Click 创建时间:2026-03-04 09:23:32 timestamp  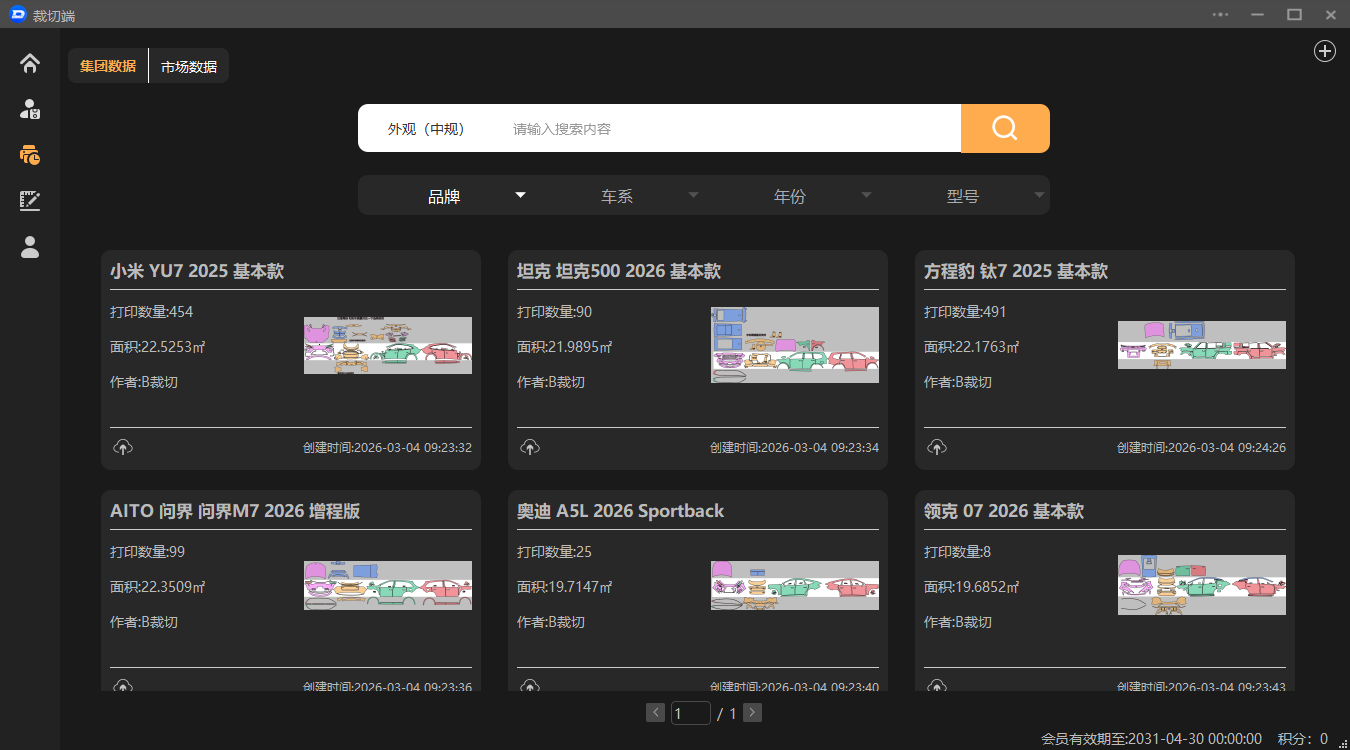[x=388, y=448]
